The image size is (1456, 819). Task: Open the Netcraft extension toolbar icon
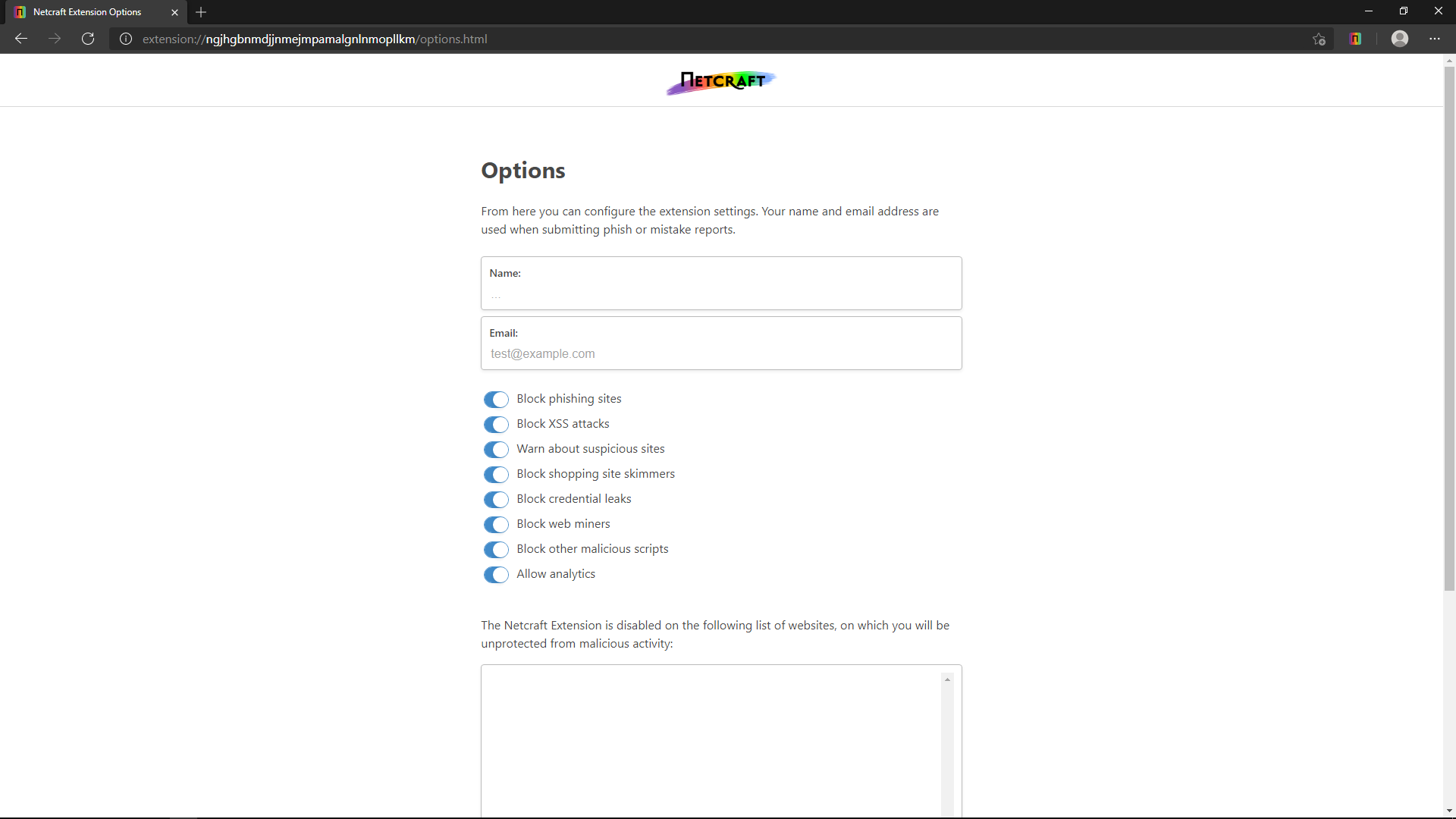pyautogui.click(x=1356, y=39)
